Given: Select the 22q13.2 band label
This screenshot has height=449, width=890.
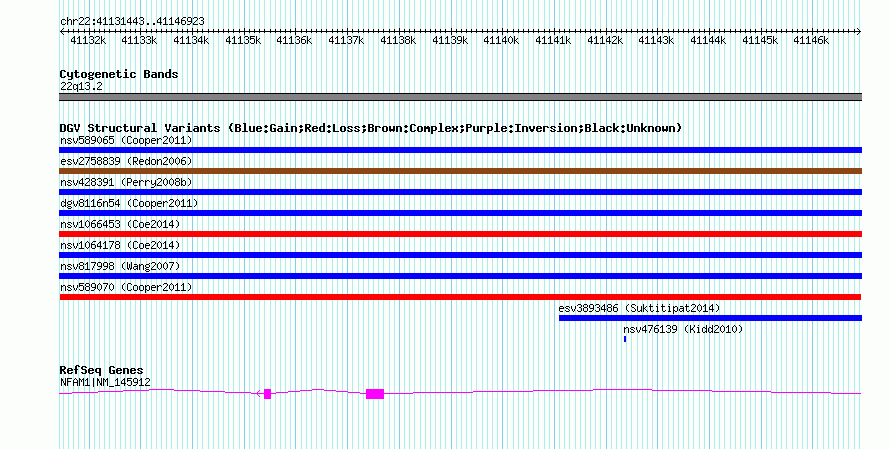Looking at the screenshot, I should point(81,86).
